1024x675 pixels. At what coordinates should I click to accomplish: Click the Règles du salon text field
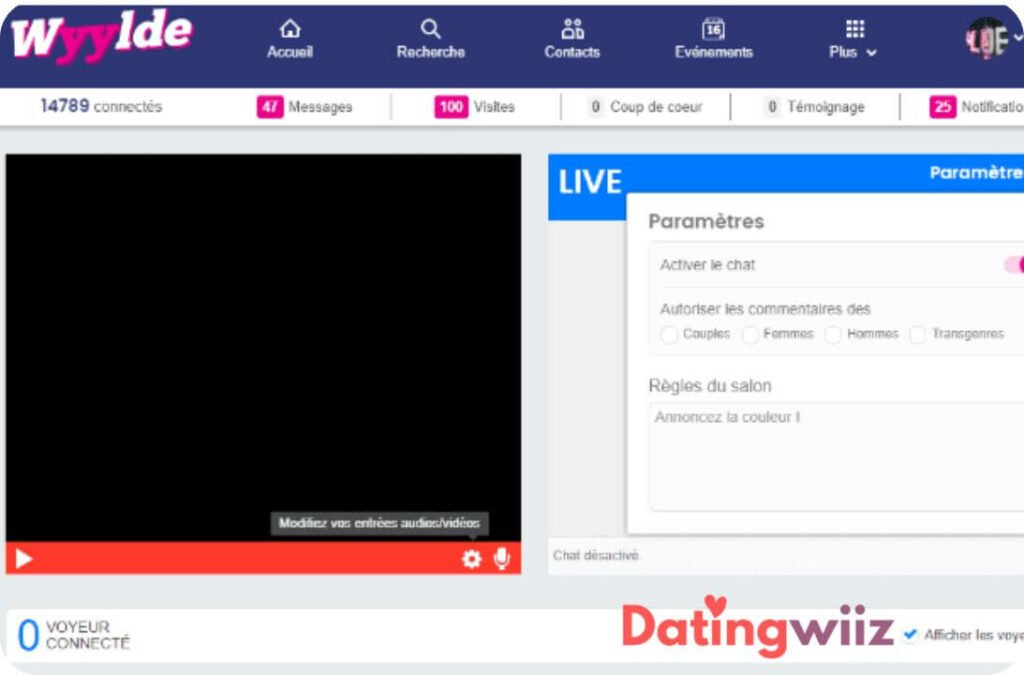coord(835,455)
